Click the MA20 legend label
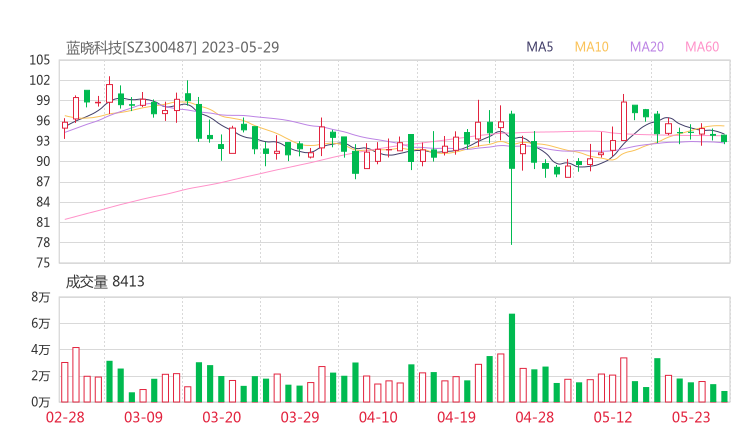This screenshot has width=740, height=440. [647, 47]
